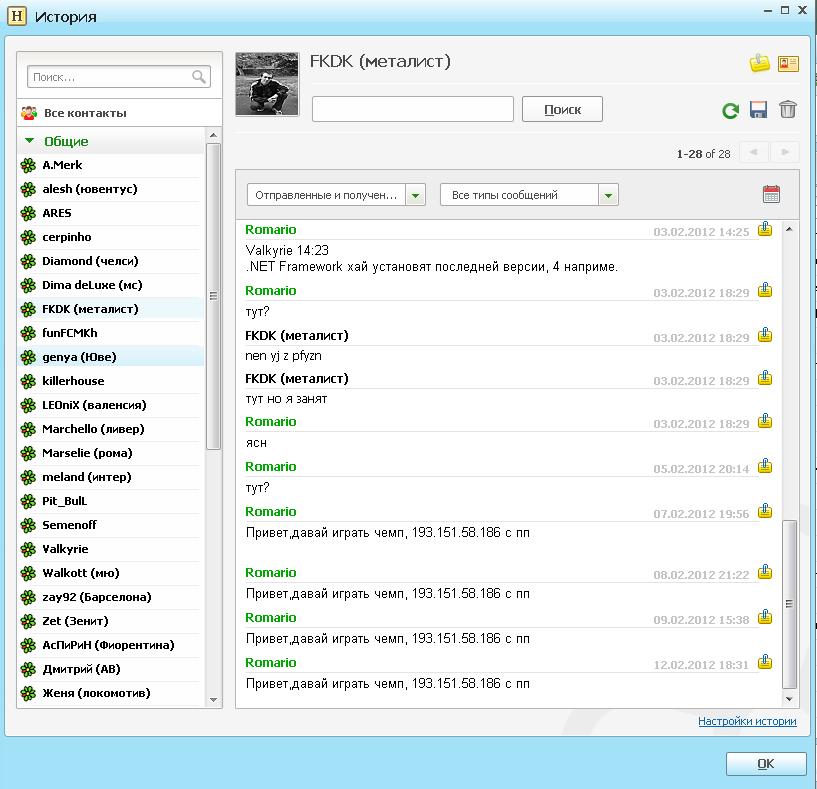Screen dimensions: 817x789
Task: Delete history with the trash bin icon
Action: pyautogui.click(x=788, y=109)
